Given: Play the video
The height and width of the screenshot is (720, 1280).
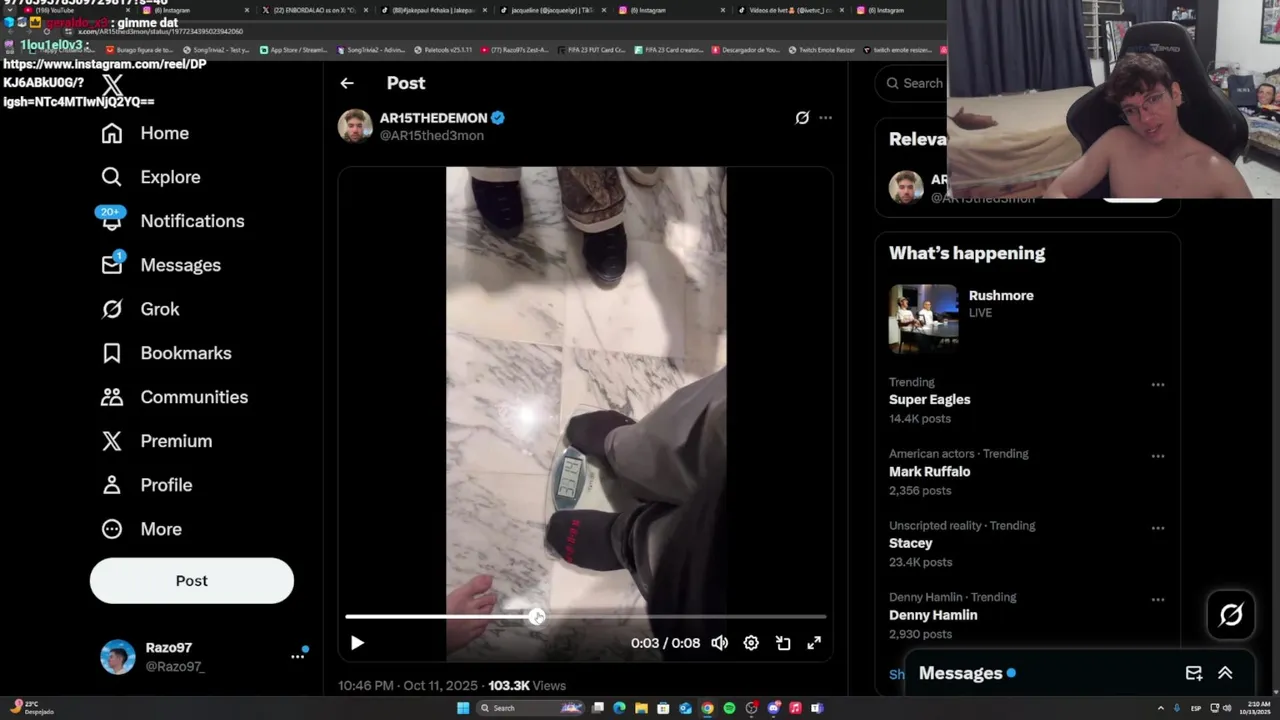Looking at the screenshot, I should (357, 643).
